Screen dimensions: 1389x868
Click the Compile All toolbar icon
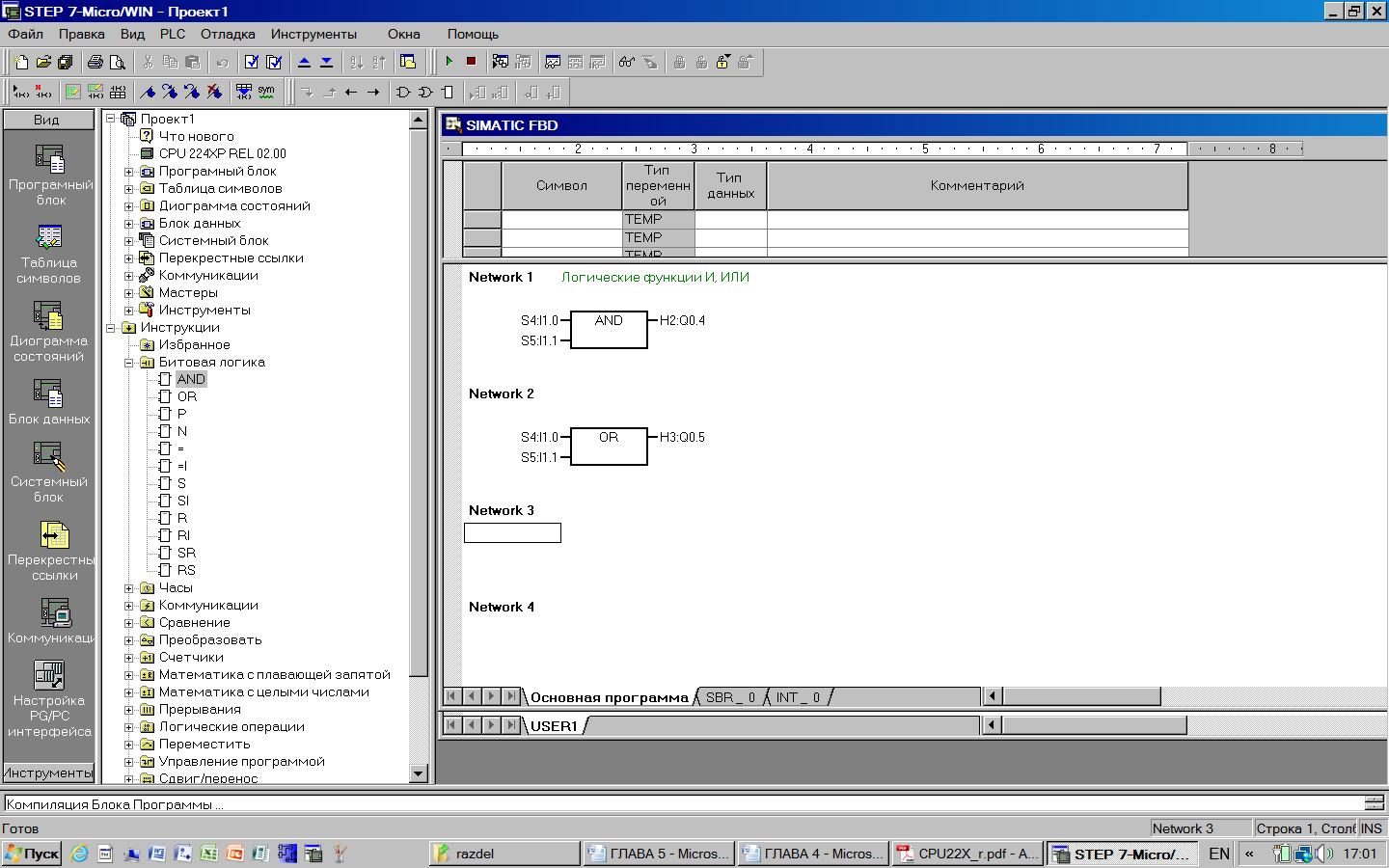(274, 62)
